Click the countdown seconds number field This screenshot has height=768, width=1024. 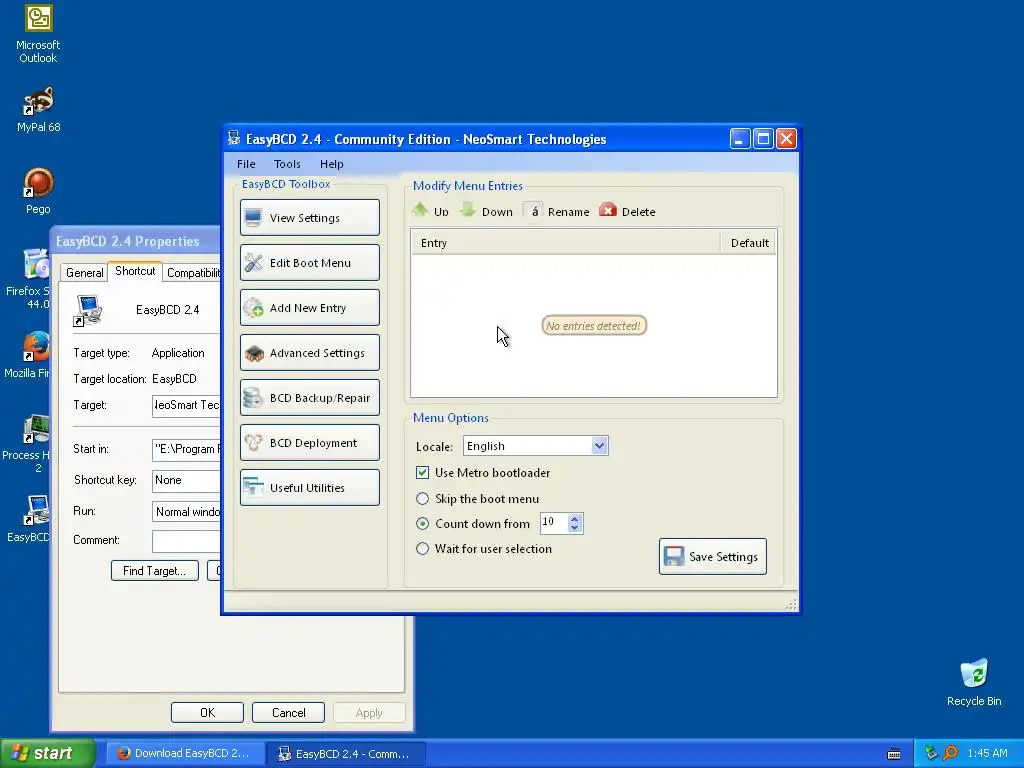coord(554,522)
